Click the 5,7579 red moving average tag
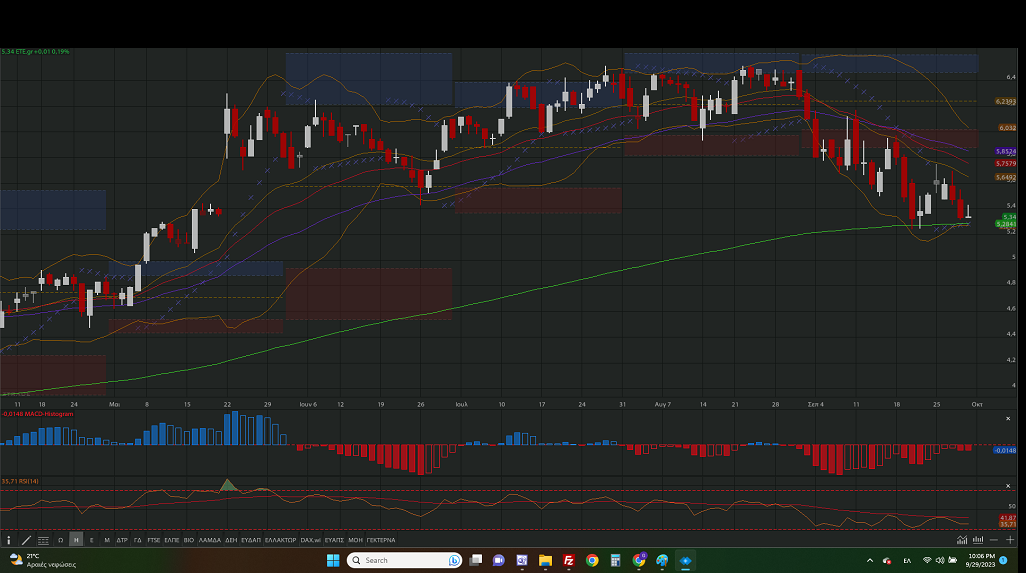This screenshot has width=1026, height=573. (1006, 164)
